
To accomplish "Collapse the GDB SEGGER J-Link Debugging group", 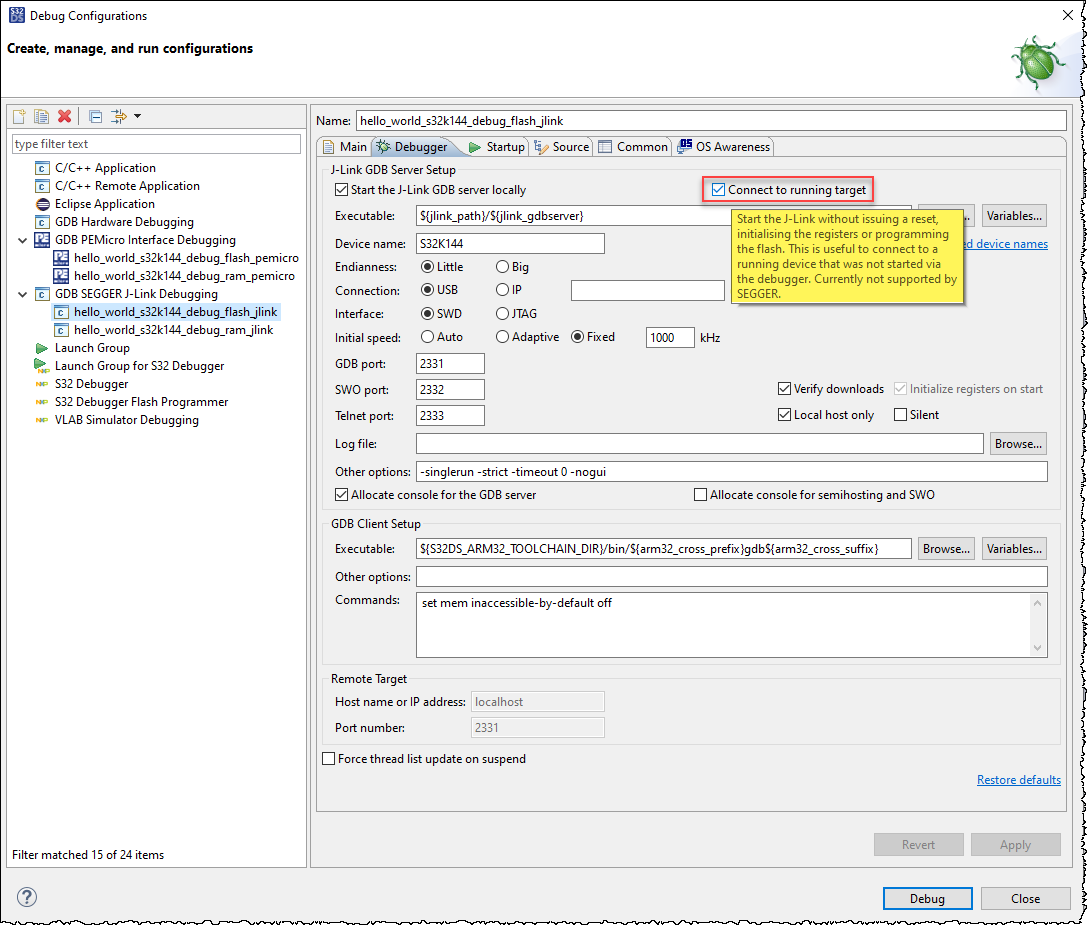I will 23,293.
